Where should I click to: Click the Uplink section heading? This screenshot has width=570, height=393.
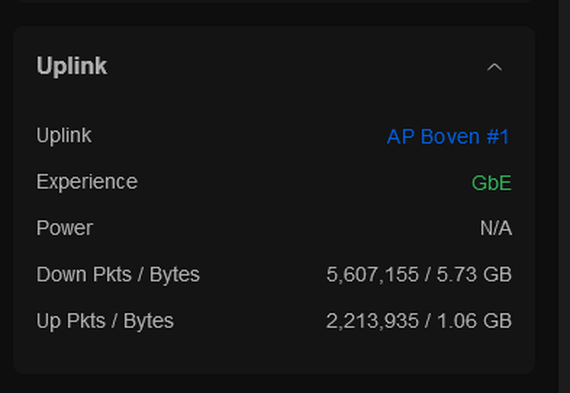[72, 66]
